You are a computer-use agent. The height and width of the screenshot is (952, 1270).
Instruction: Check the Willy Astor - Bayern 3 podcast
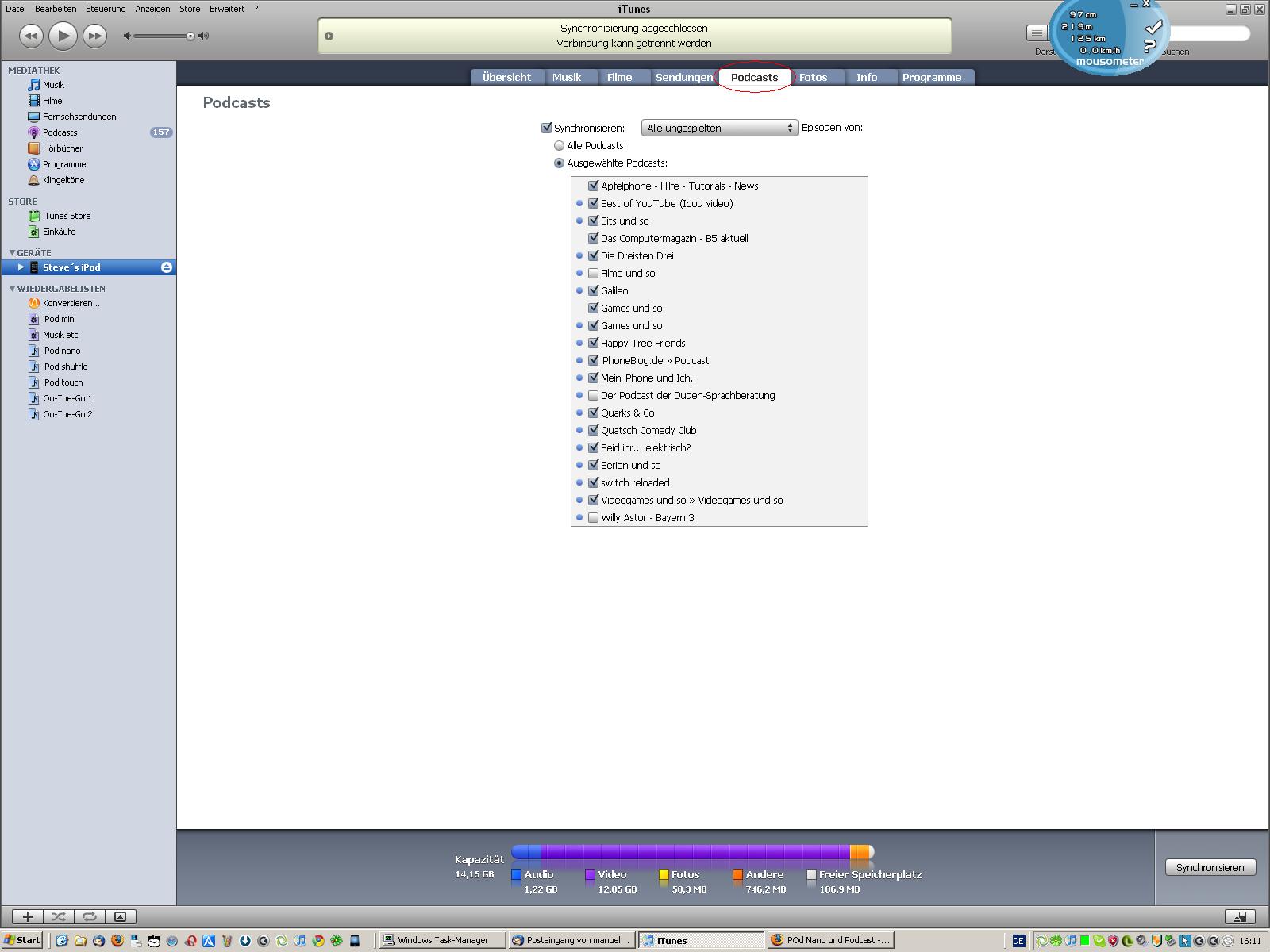593,517
